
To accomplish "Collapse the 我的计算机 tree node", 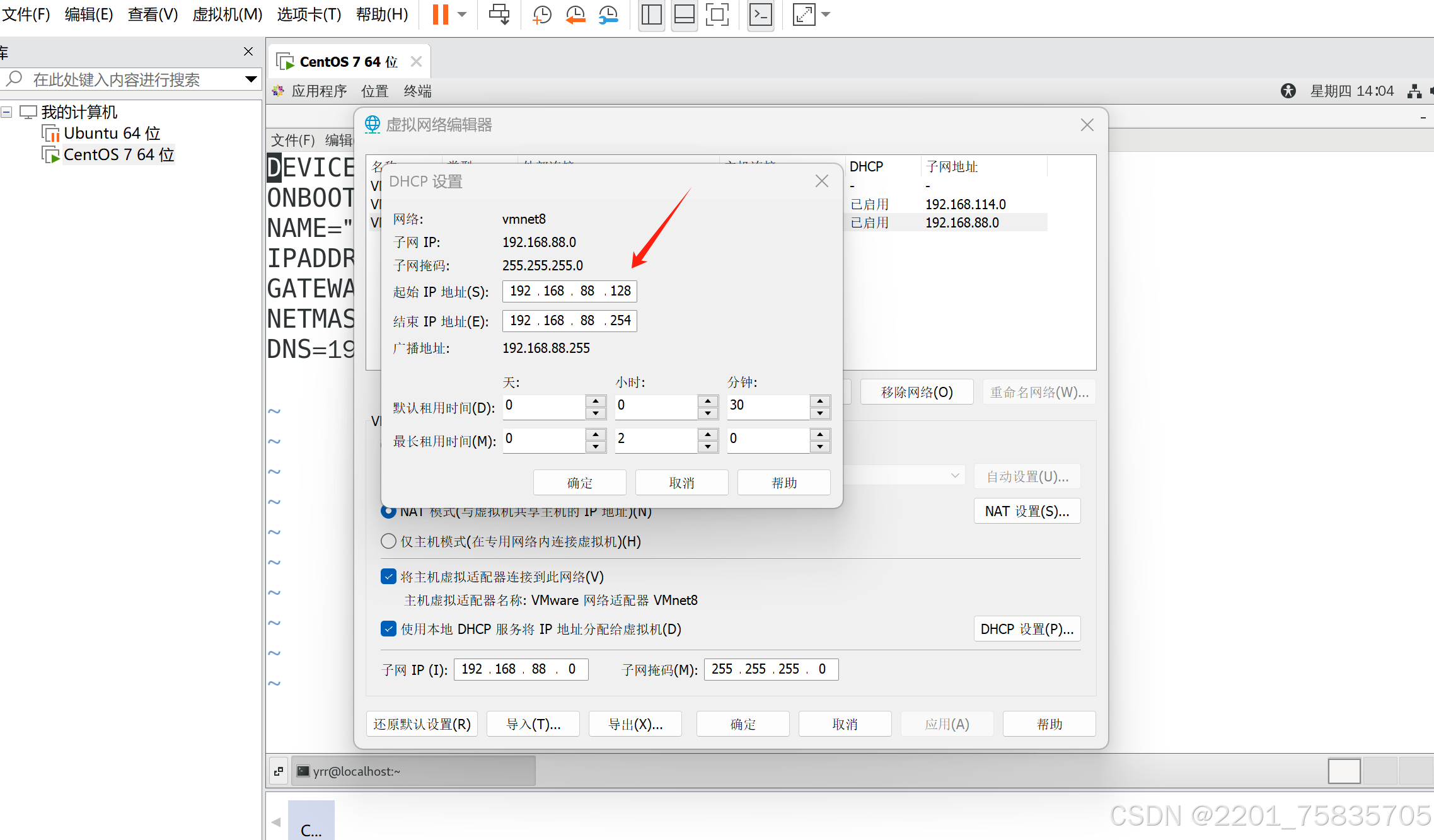I will click(x=7, y=112).
